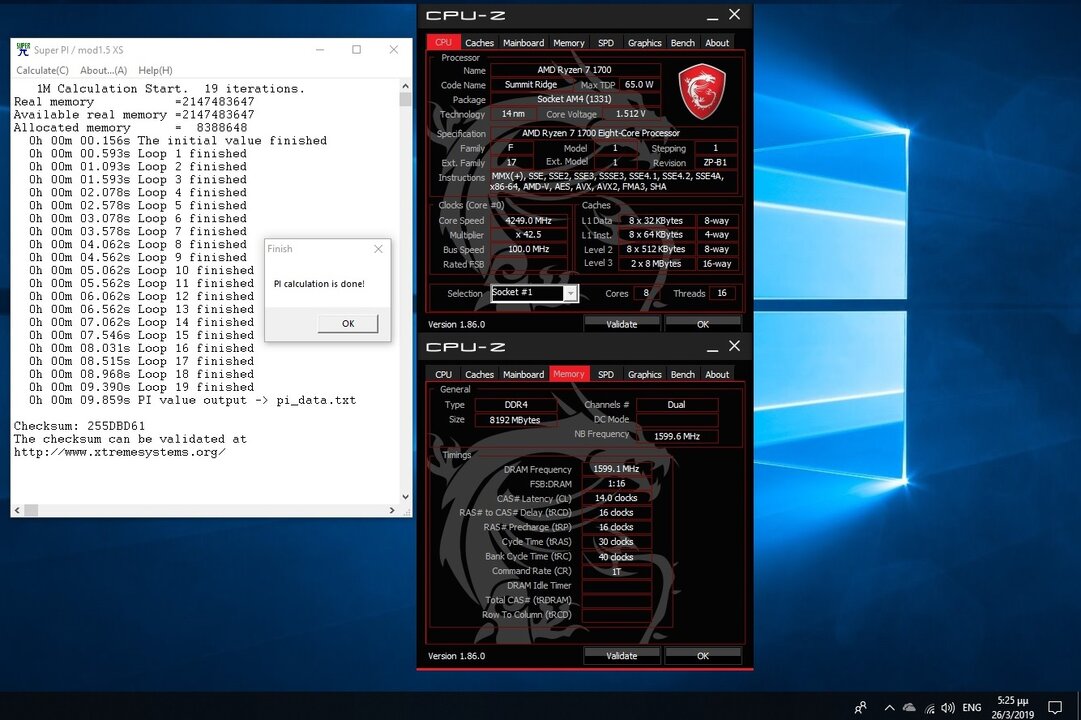Viewport: 1081px width, 720px height.
Task: Click OK in the Finish dialog
Action: point(348,323)
